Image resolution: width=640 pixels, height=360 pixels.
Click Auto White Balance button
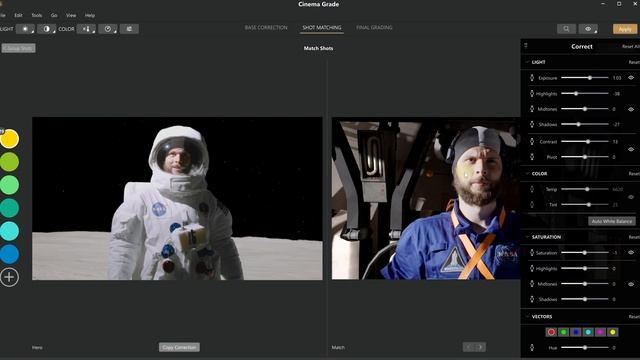612,221
